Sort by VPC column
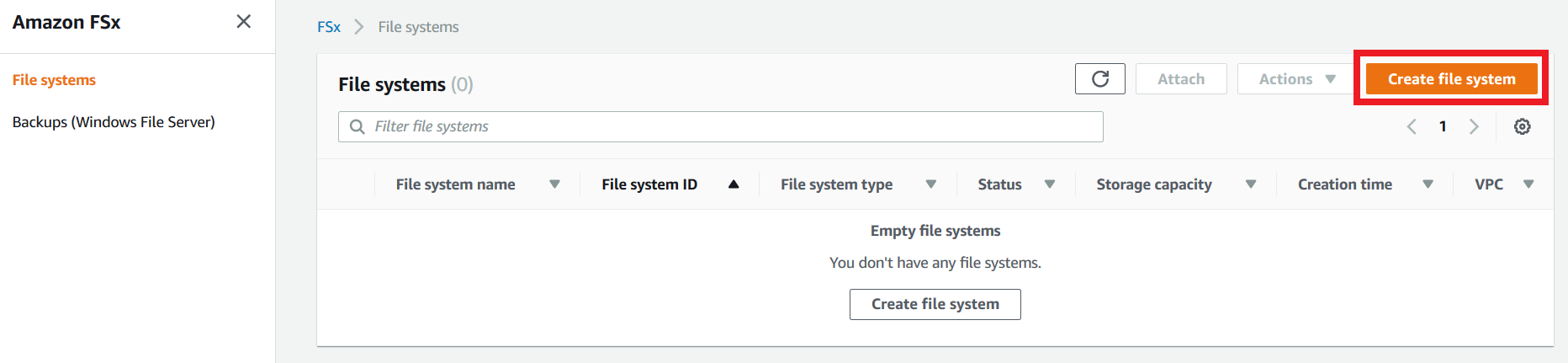Screen dimensions: 1568x363 click(1504, 184)
